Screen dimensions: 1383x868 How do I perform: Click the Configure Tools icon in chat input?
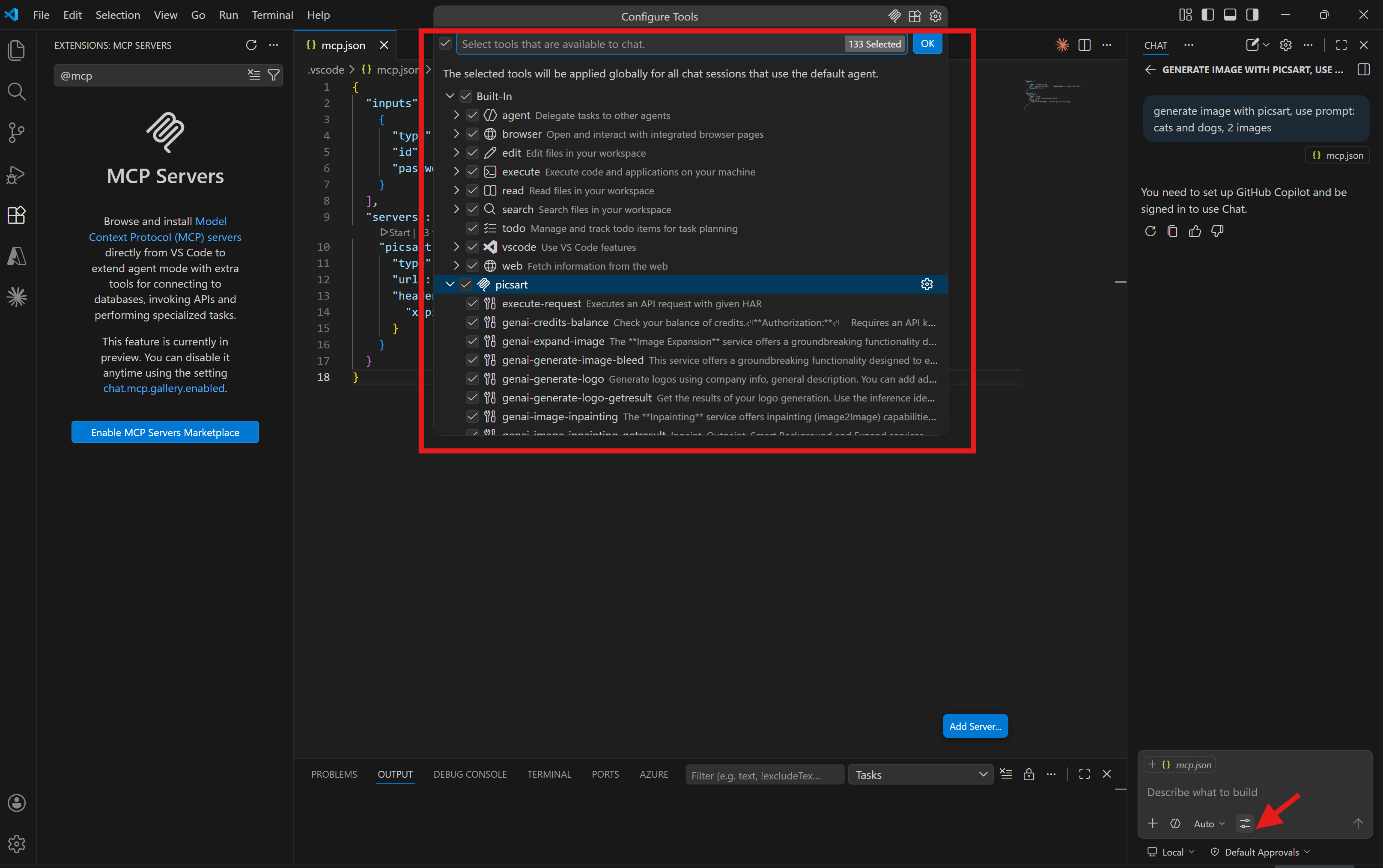[1245, 823]
